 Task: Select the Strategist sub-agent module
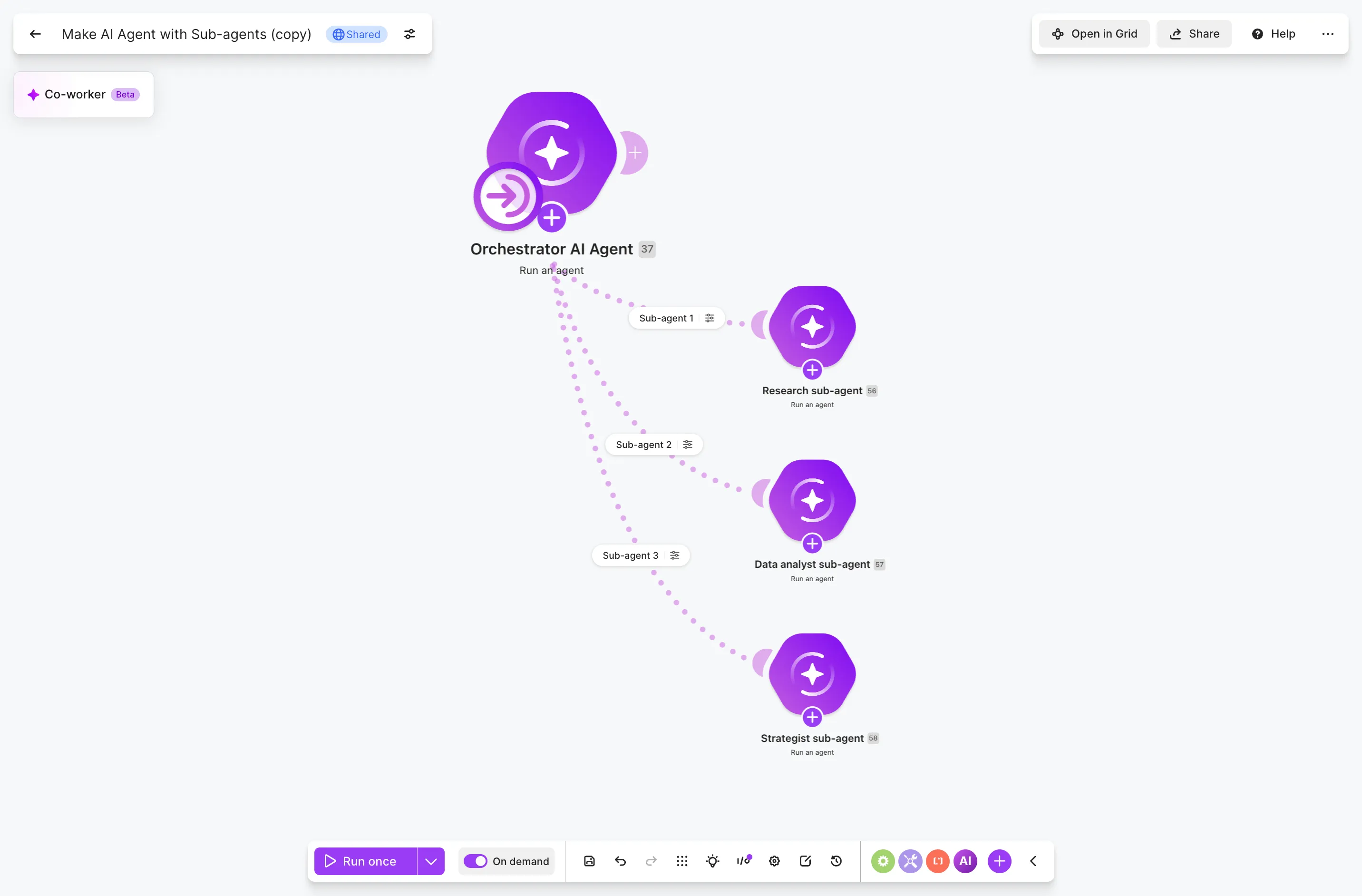[x=813, y=674]
